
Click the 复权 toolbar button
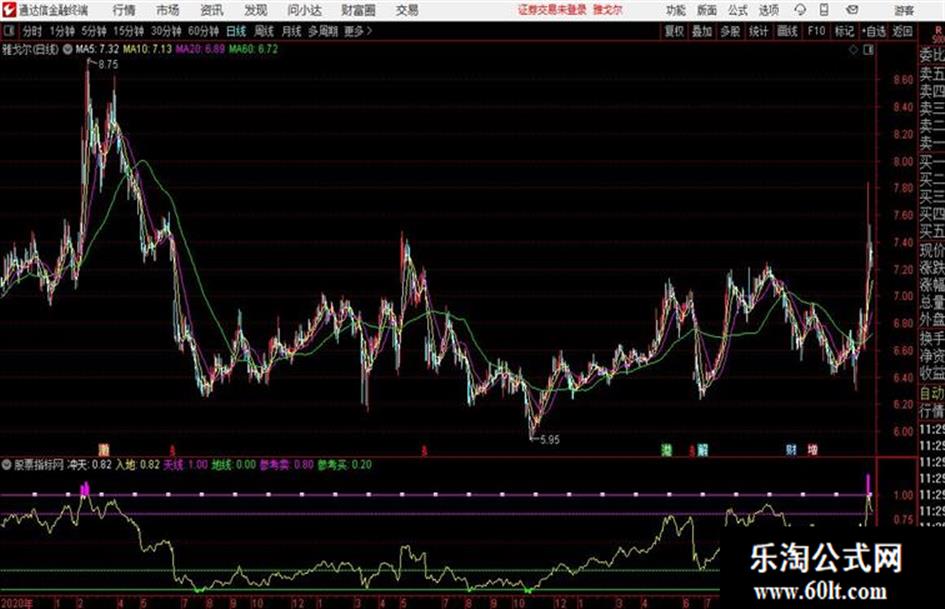674,31
